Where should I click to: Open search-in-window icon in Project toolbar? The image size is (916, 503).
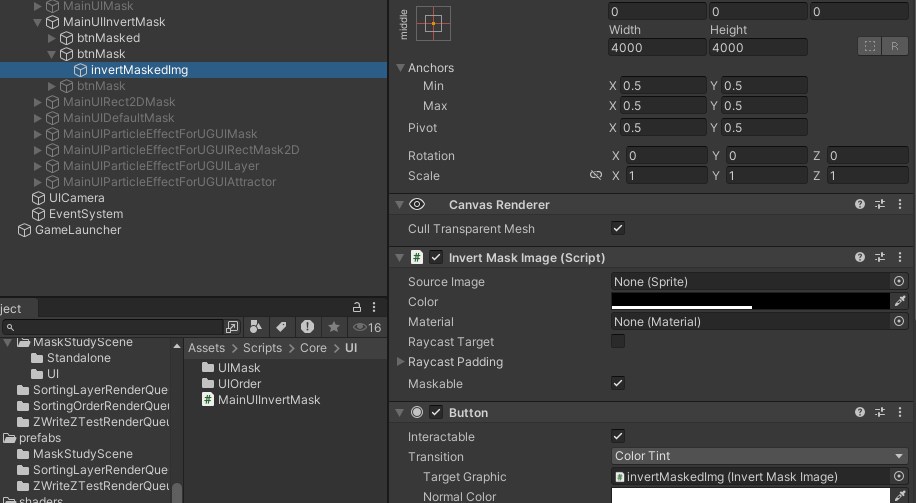(x=232, y=327)
